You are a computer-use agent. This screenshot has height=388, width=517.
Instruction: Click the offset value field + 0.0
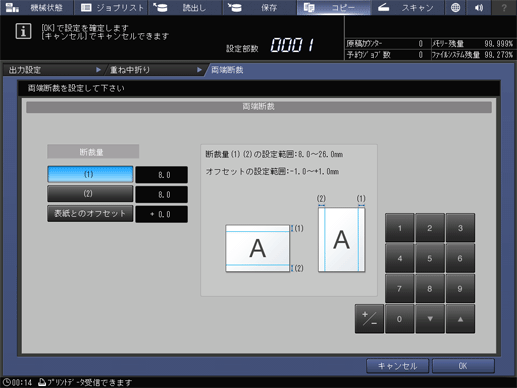pos(162,214)
